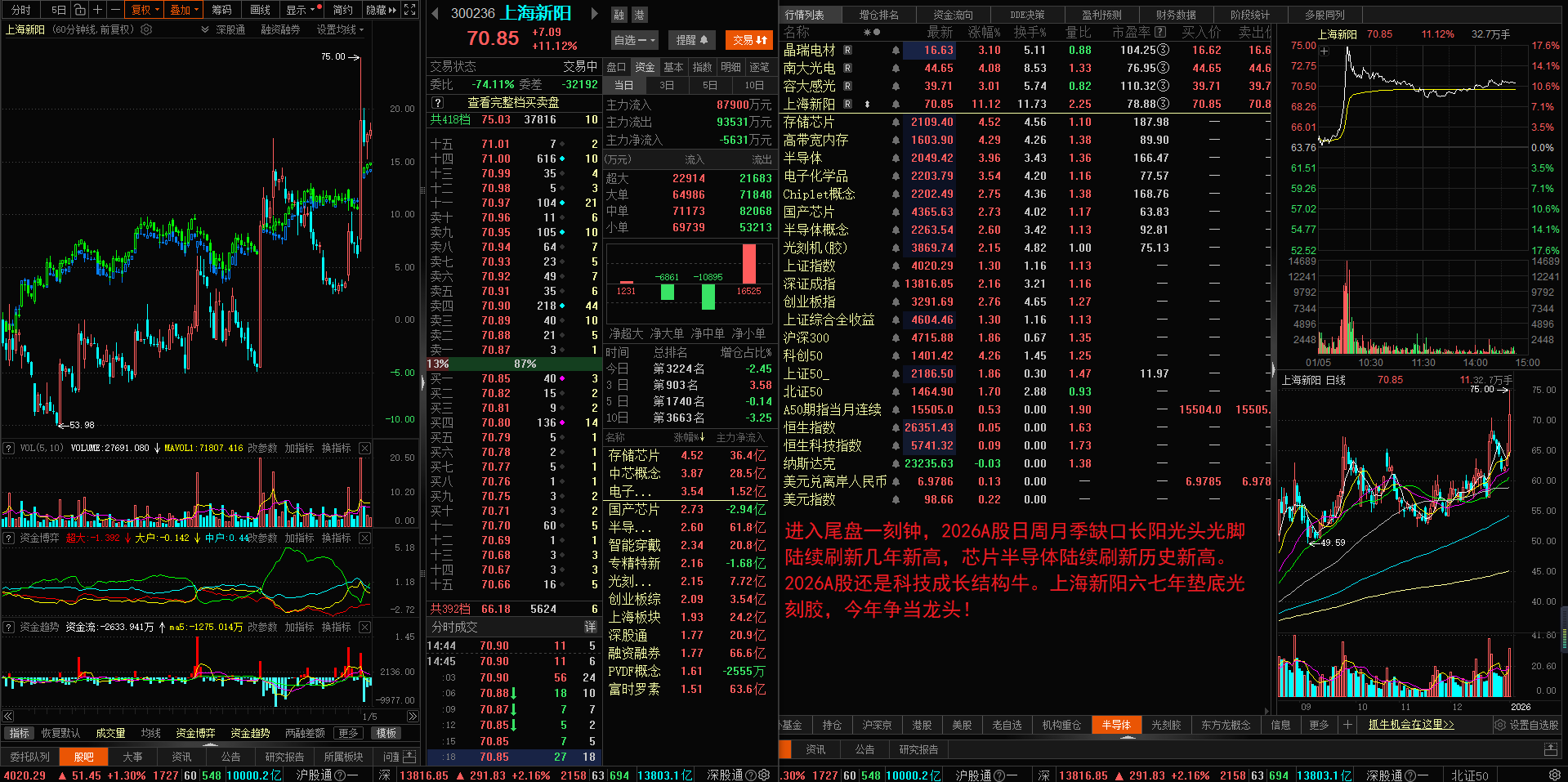Jump to last indicator page arrow

coord(413,717)
